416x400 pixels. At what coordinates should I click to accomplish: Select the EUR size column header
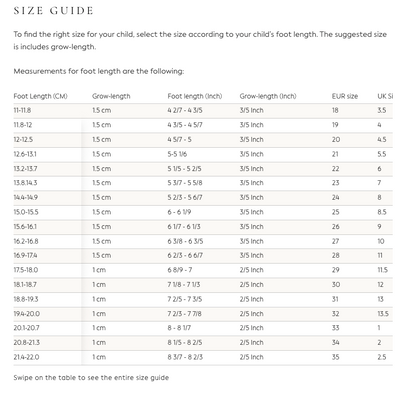[x=345, y=96]
